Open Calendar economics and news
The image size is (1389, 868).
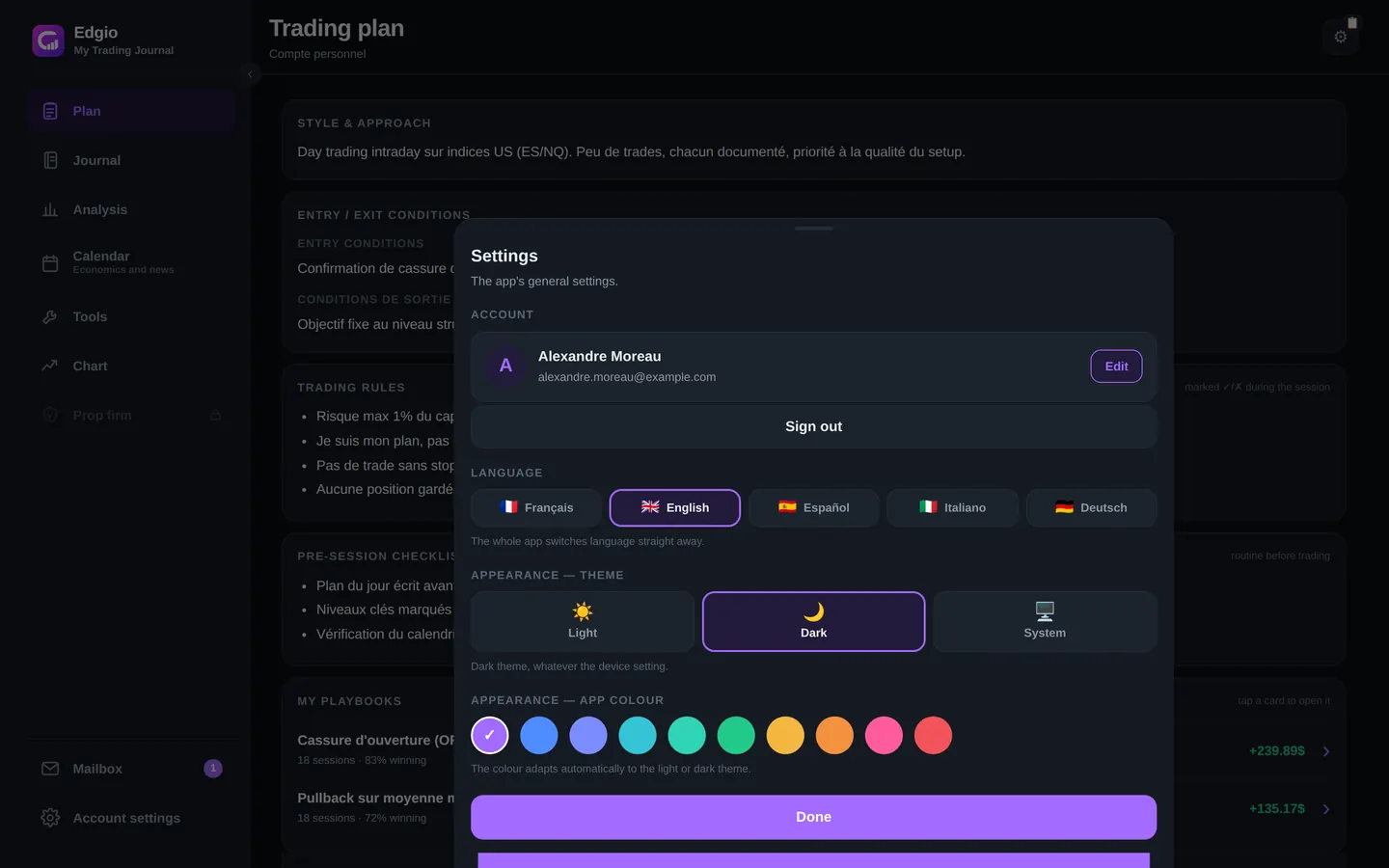(x=131, y=262)
